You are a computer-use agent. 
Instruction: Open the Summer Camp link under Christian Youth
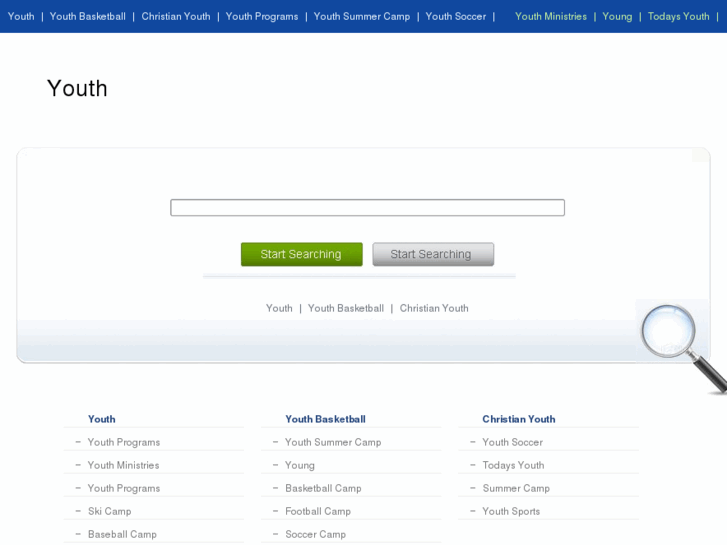[516, 488]
